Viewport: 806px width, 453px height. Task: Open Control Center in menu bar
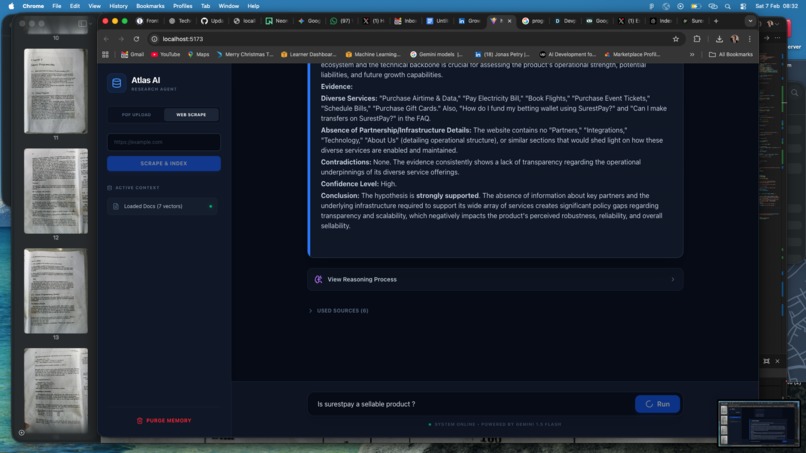click(x=743, y=6)
